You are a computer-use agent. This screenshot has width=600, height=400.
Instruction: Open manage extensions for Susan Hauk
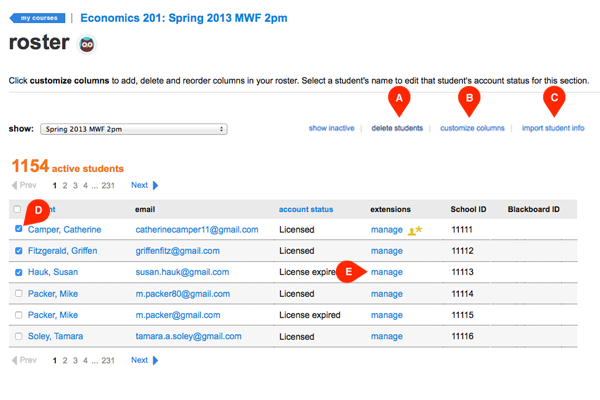click(x=387, y=272)
